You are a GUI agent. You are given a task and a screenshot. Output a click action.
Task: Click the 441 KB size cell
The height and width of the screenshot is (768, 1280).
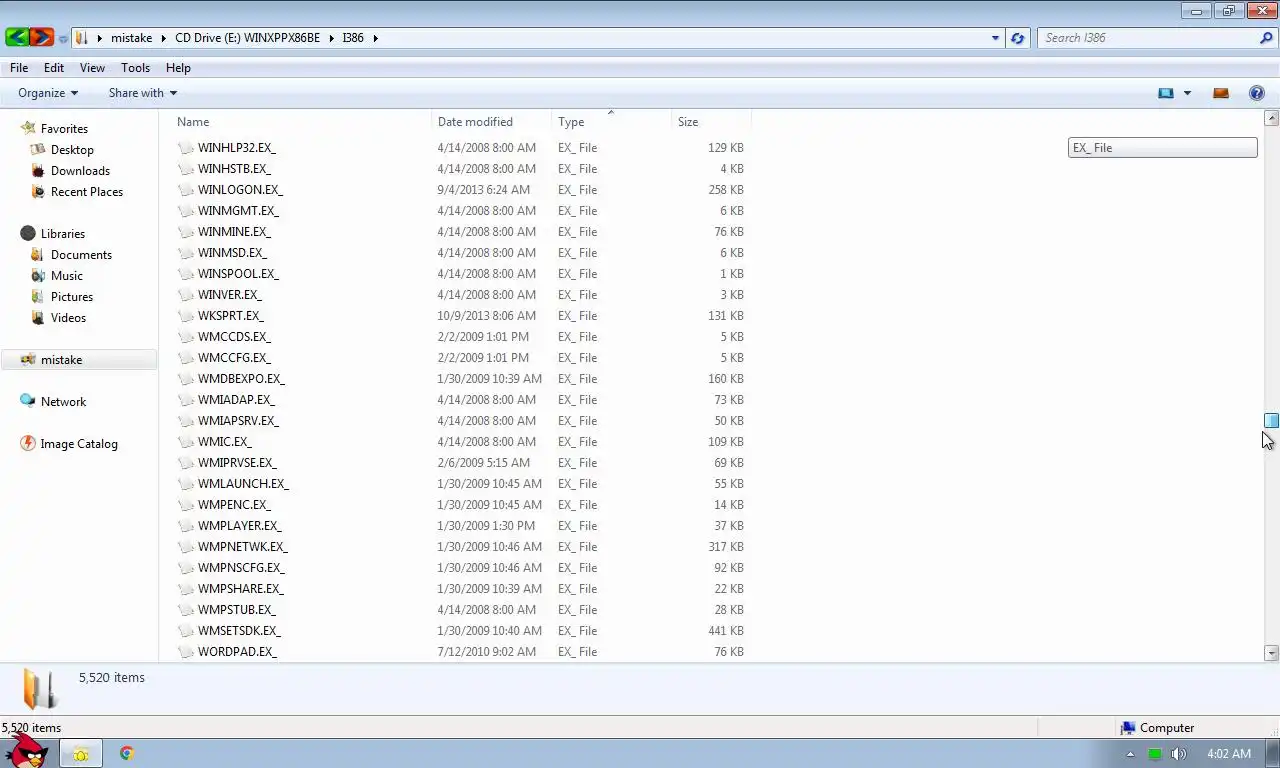click(725, 631)
